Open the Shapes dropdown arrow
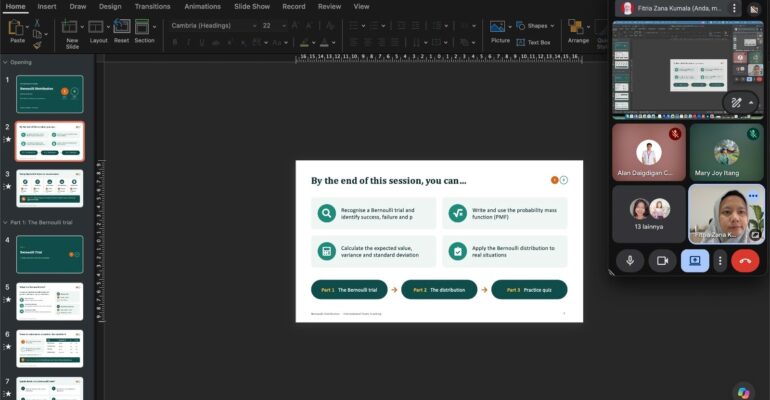770x400 pixels. point(552,26)
